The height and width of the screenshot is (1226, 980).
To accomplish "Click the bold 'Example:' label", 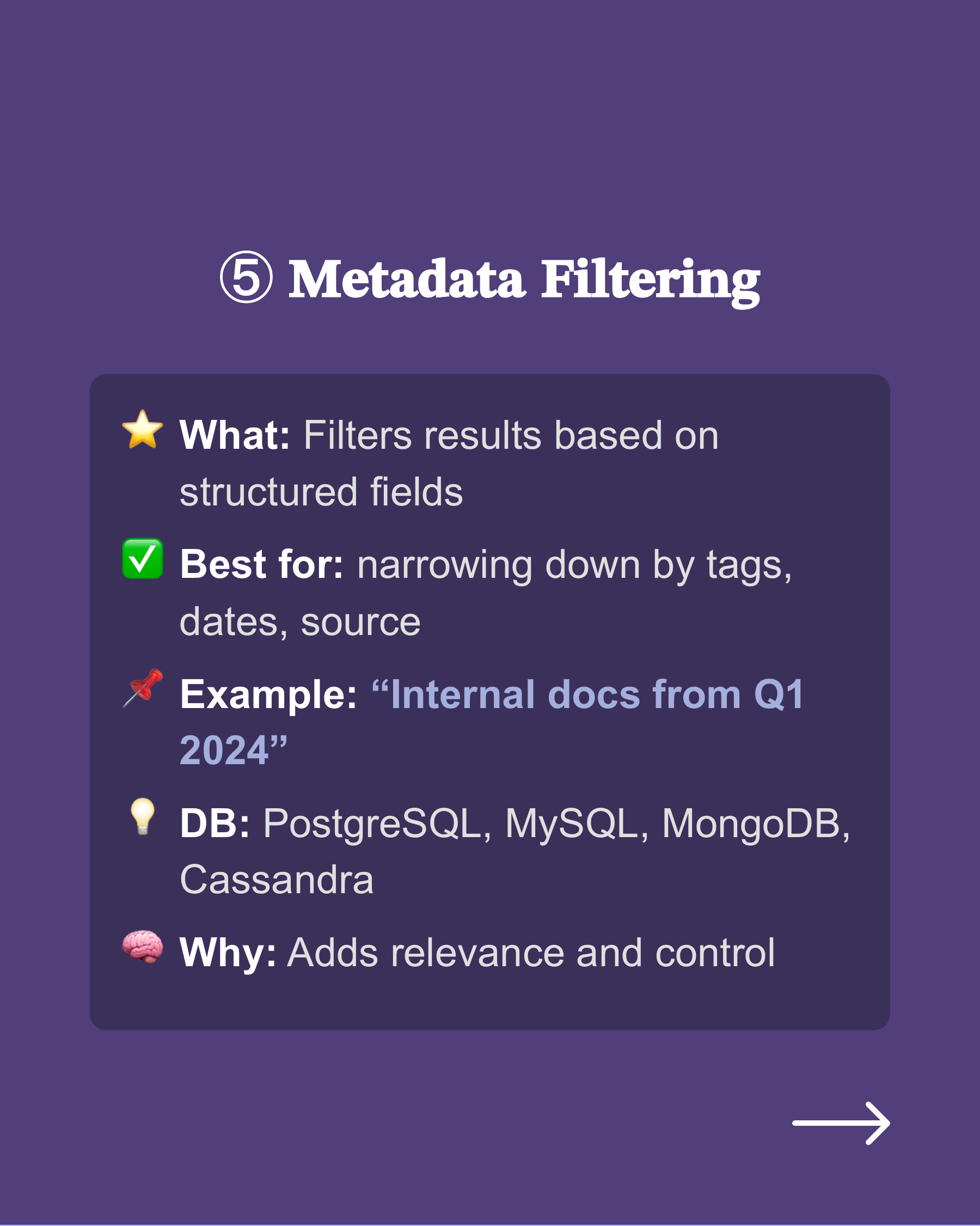I will pyautogui.click(x=268, y=694).
